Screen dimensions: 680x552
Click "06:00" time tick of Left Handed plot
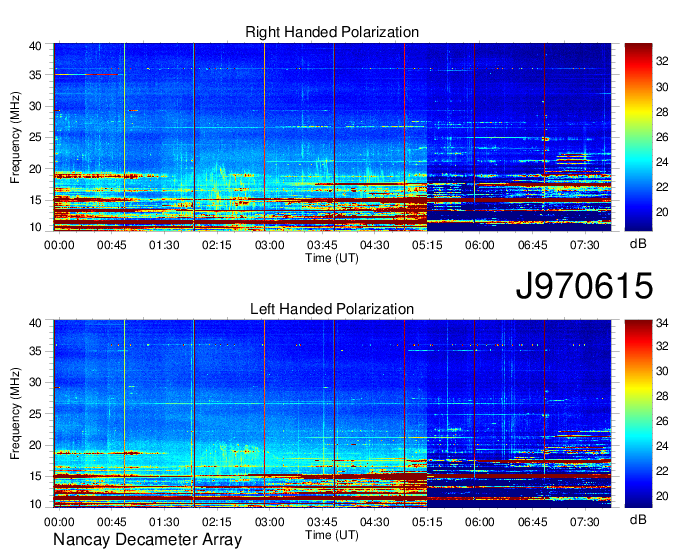point(480,522)
